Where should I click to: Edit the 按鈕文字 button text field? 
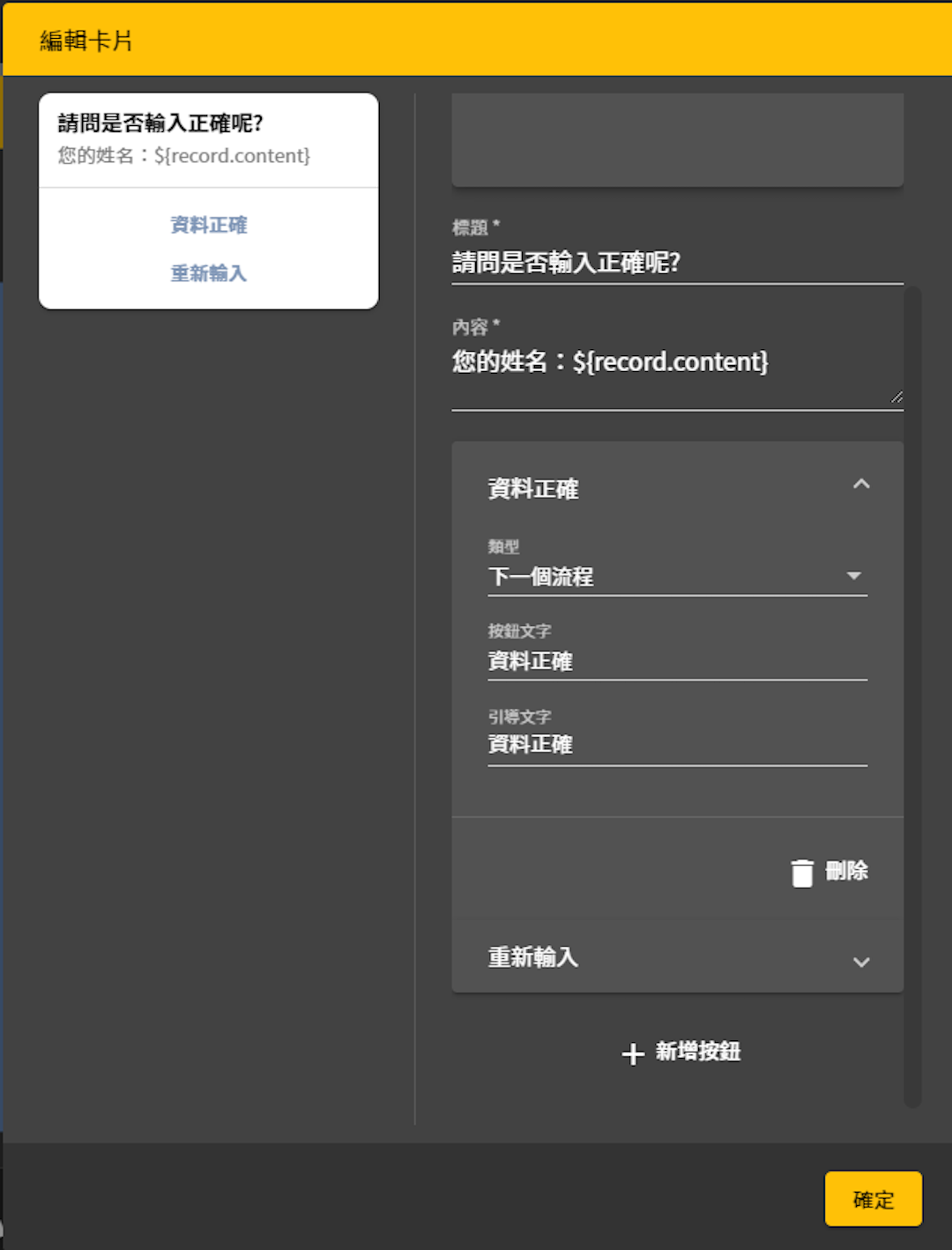pyautogui.click(x=677, y=661)
